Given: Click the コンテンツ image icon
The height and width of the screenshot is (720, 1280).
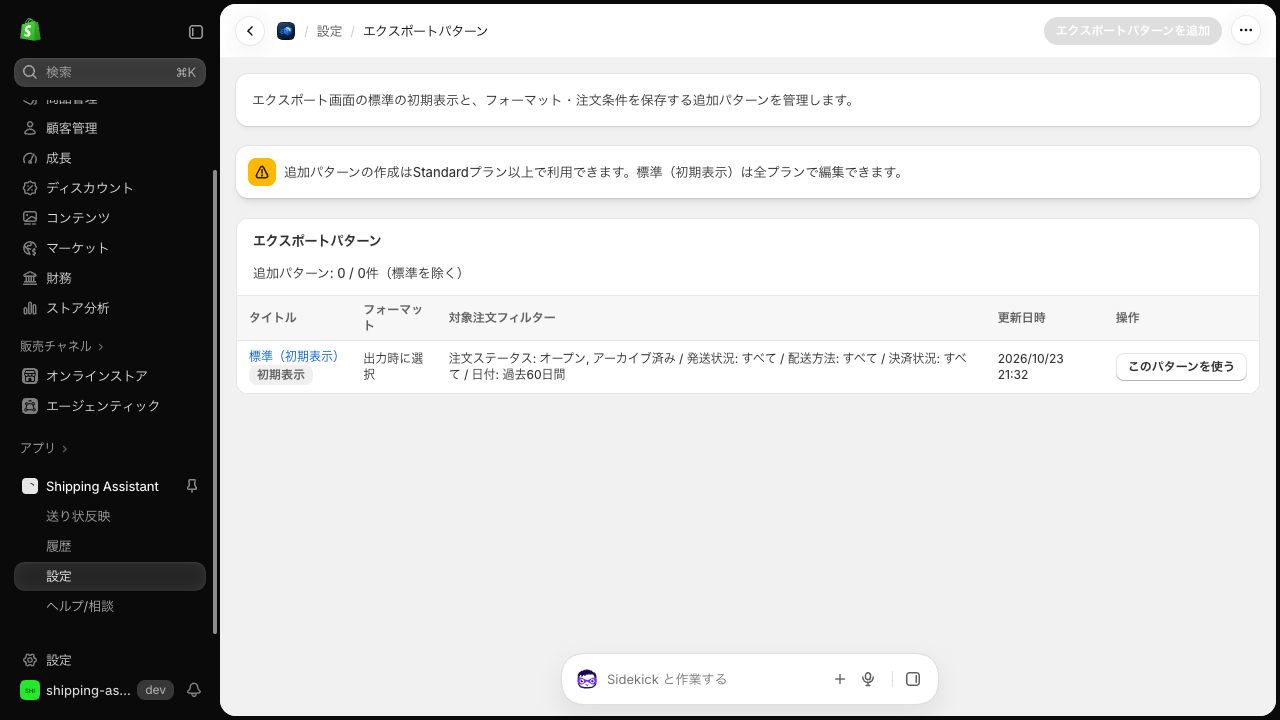Looking at the screenshot, I should tap(30, 218).
